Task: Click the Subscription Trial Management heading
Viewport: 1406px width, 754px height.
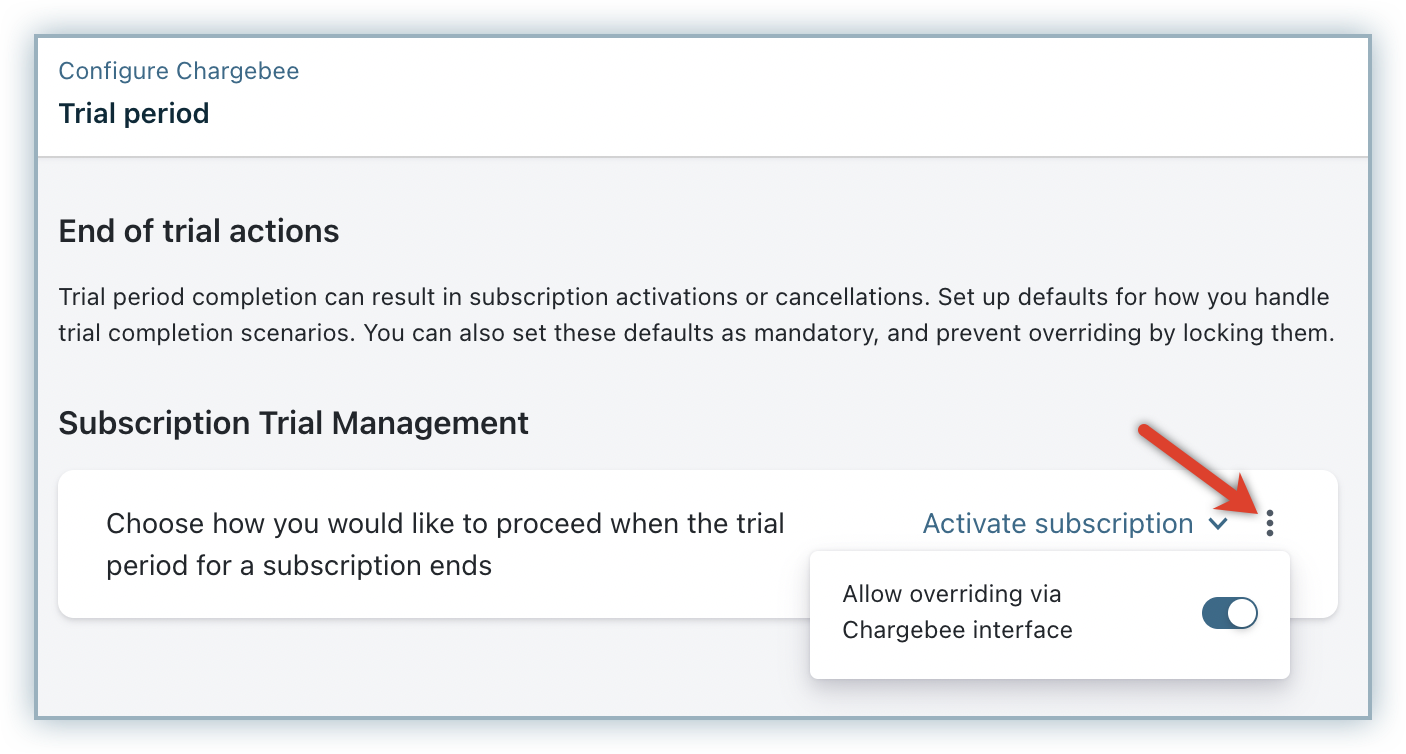Action: (293, 423)
